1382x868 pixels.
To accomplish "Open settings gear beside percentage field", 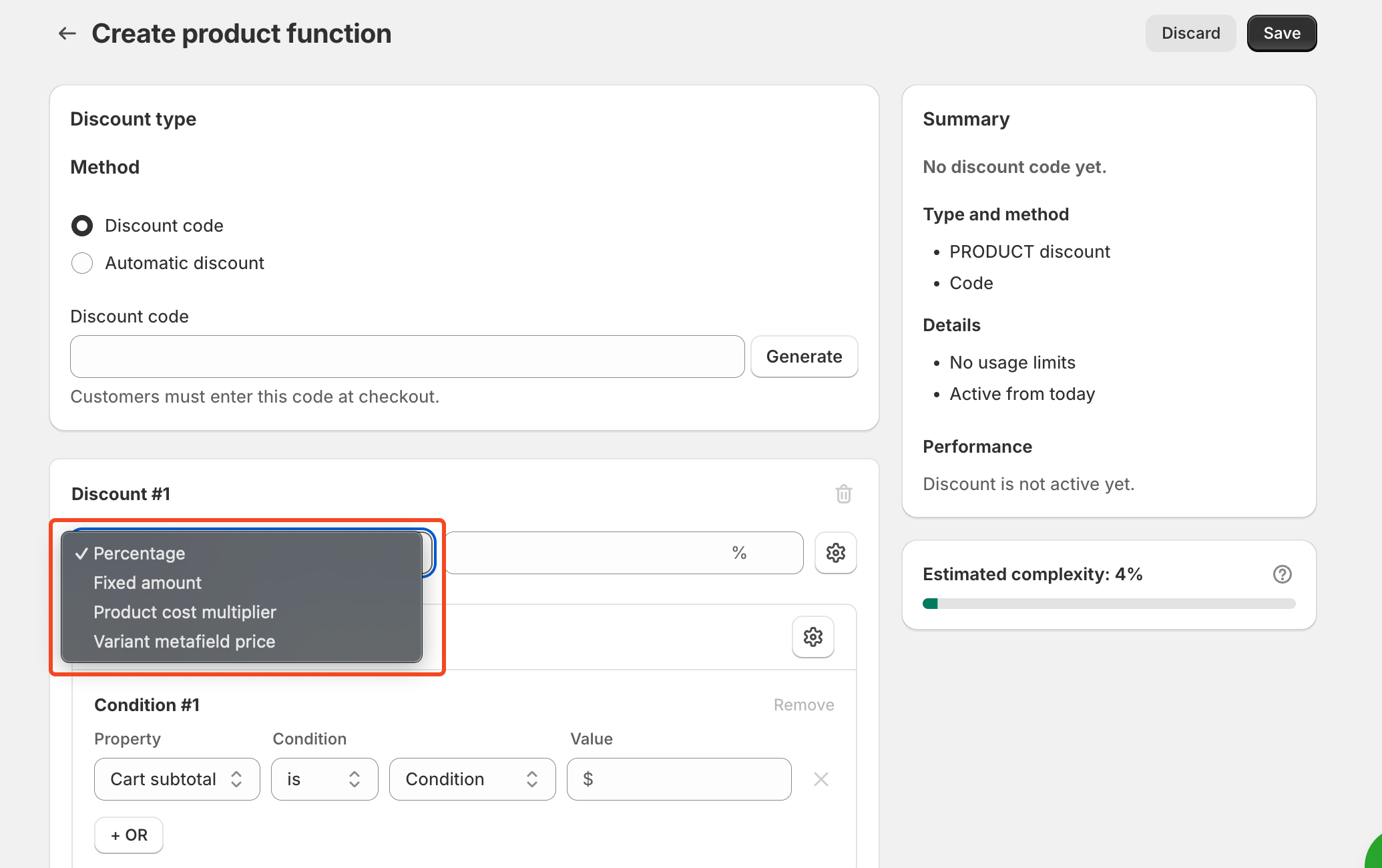I will coord(835,553).
